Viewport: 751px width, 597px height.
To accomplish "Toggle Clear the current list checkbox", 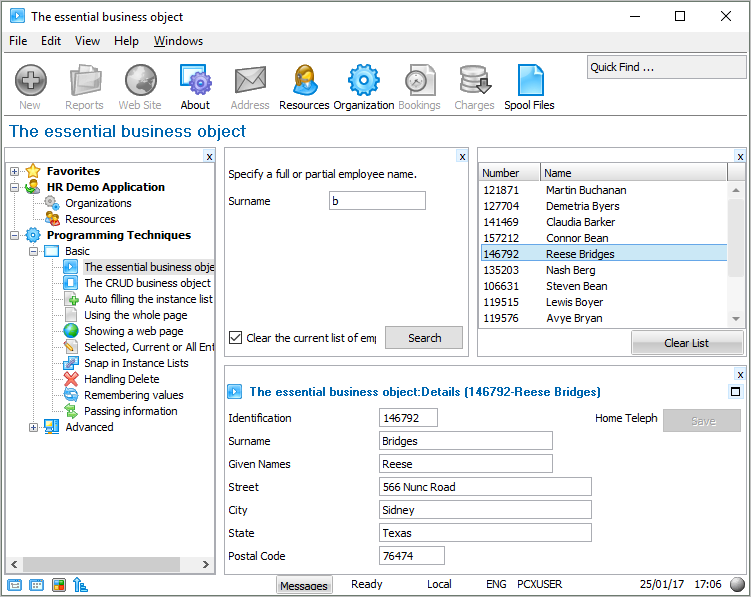I will (236, 338).
